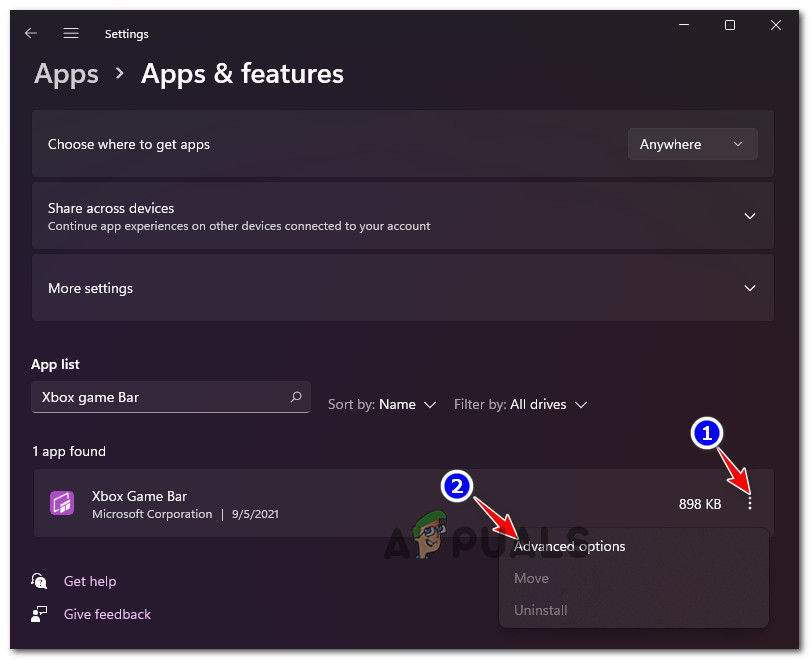This screenshot has height=660, width=810.
Task: Choose Move in the context menu
Action: coord(531,578)
